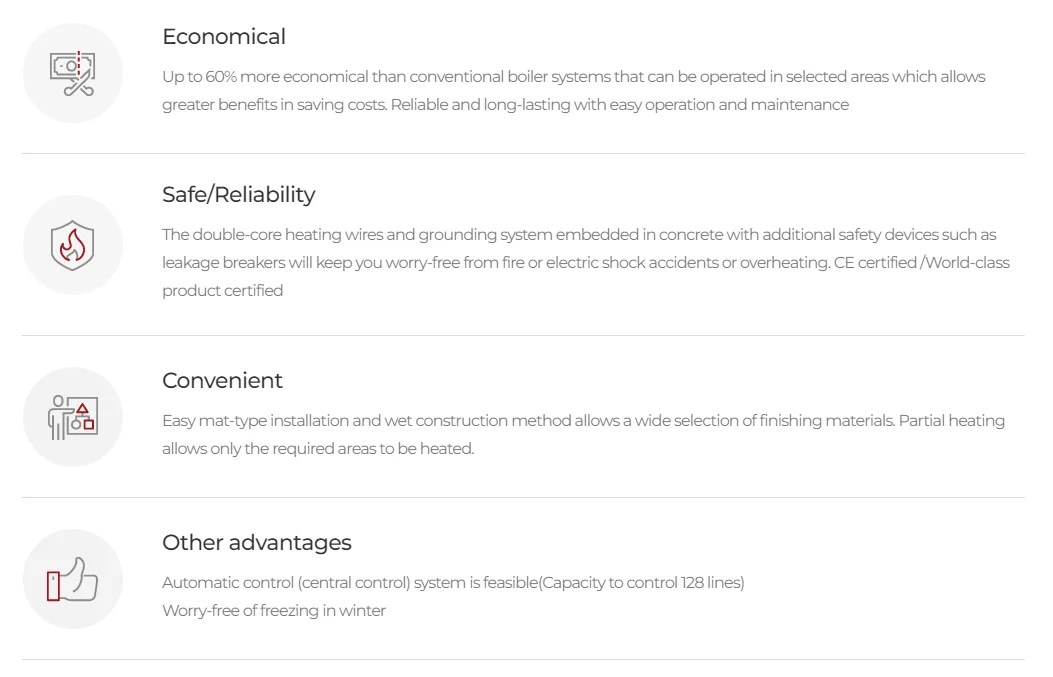The width and height of the screenshot is (1053, 677).
Task: Click the money-saving scissors Economical icon
Action: tap(72, 73)
